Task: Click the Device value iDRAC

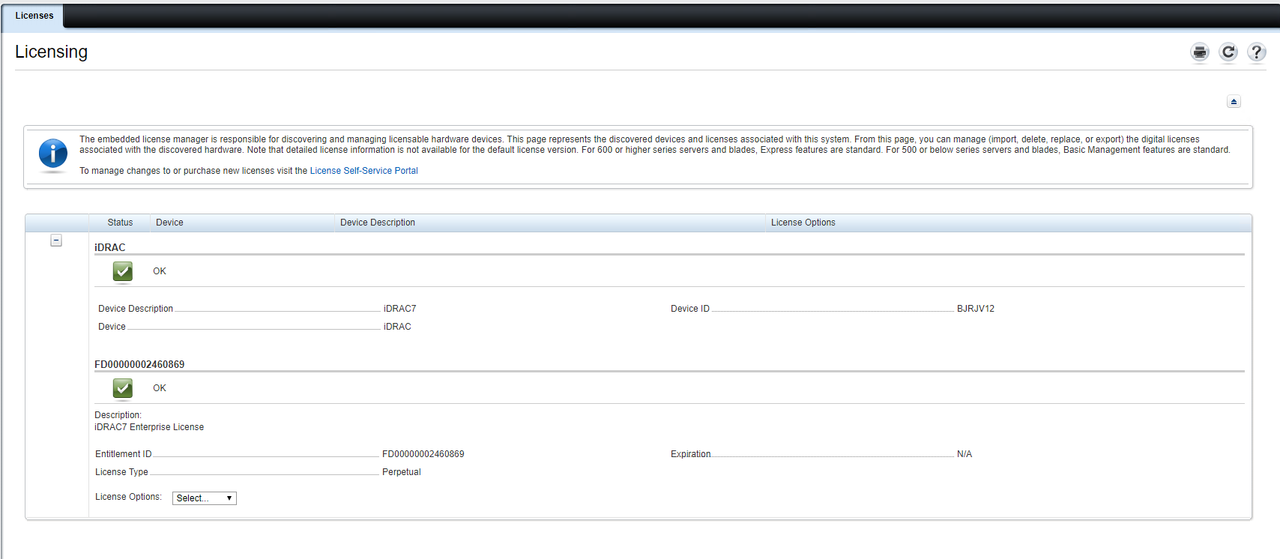Action: pos(398,327)
